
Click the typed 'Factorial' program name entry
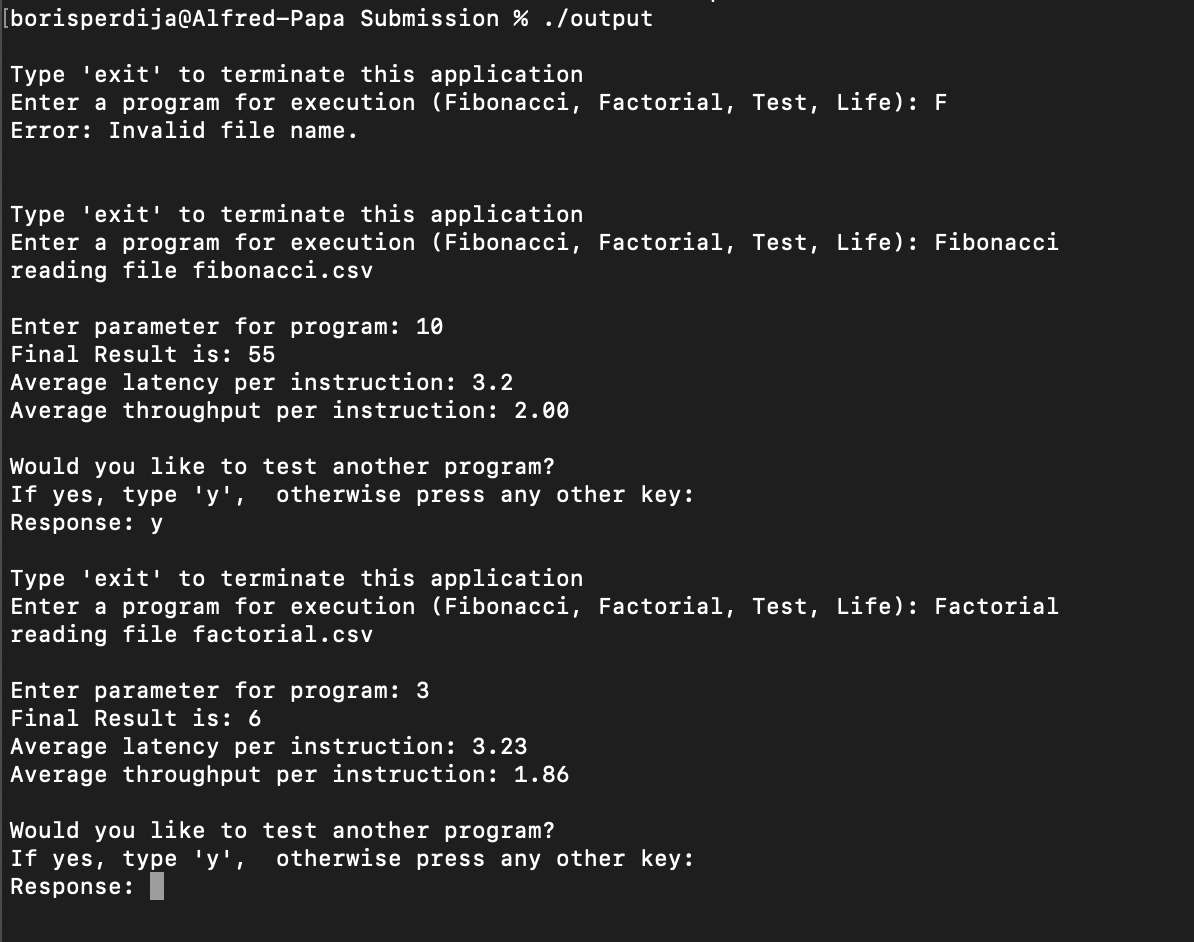click(x=996, y=607)
